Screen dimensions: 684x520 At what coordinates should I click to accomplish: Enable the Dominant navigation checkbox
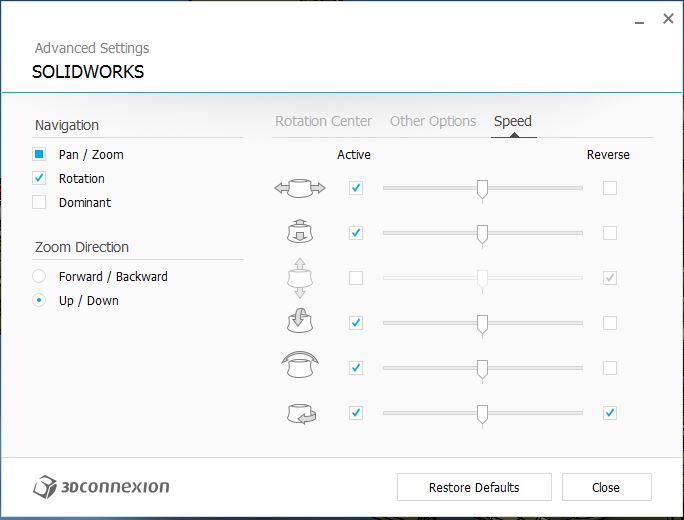[x=39, y=202]
